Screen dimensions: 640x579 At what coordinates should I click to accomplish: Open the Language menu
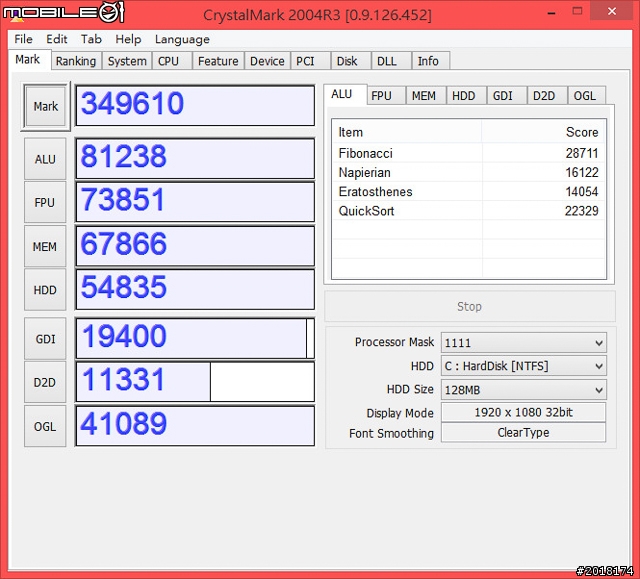[182, 39]
